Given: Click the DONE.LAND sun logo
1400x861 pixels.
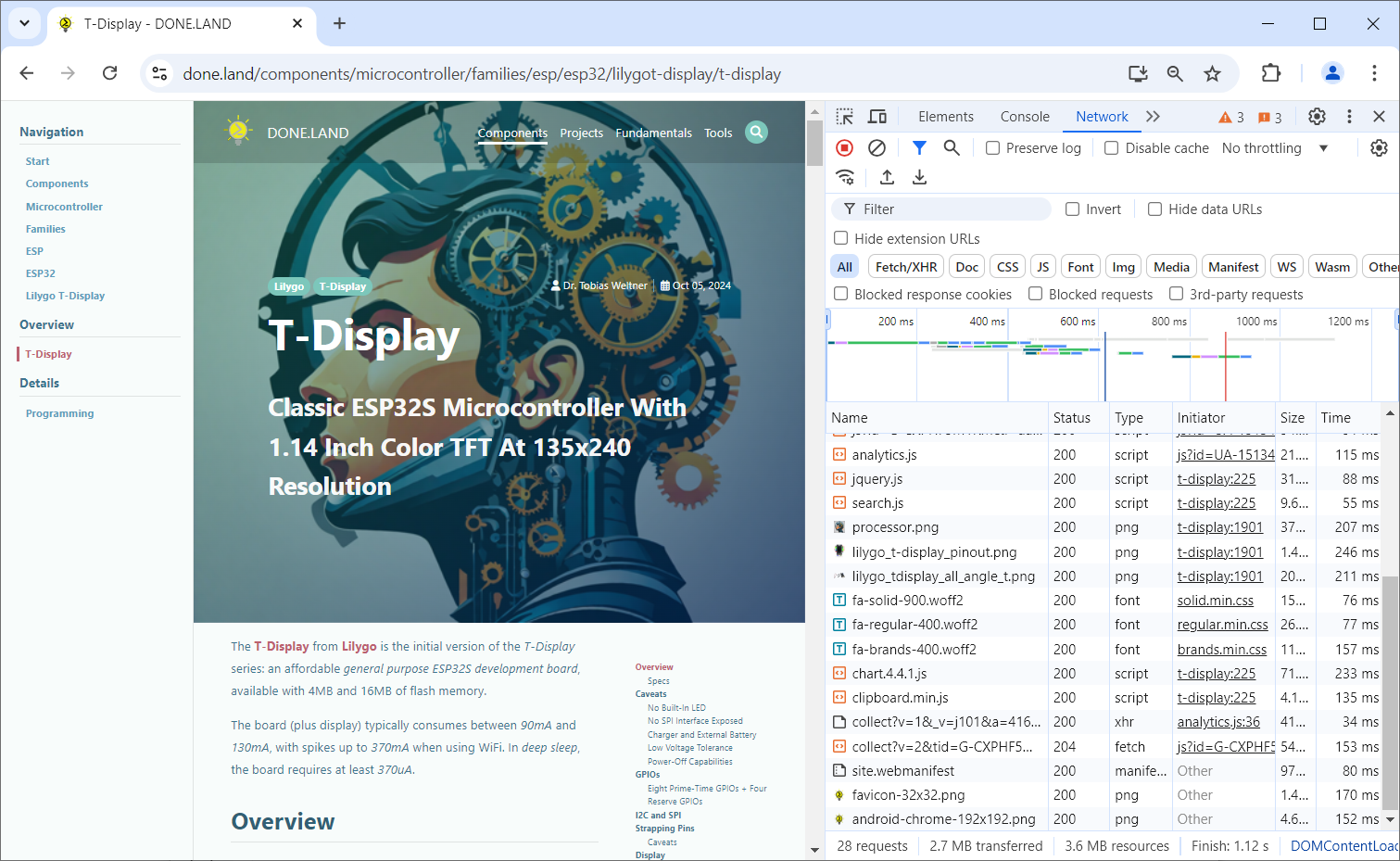Looking at the screenshot, I should (238, 132).
